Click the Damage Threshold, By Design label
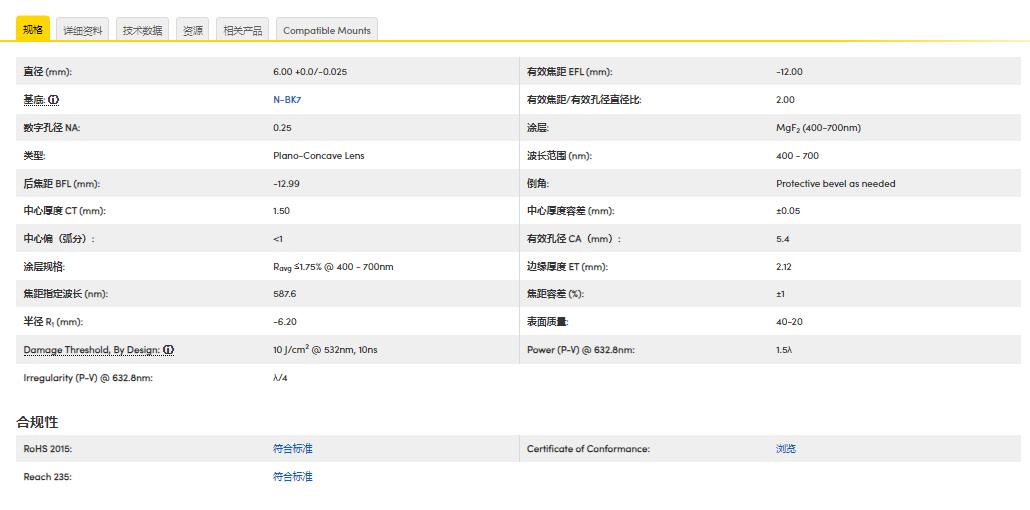The image size is (1030, 510). click(92, 350)
